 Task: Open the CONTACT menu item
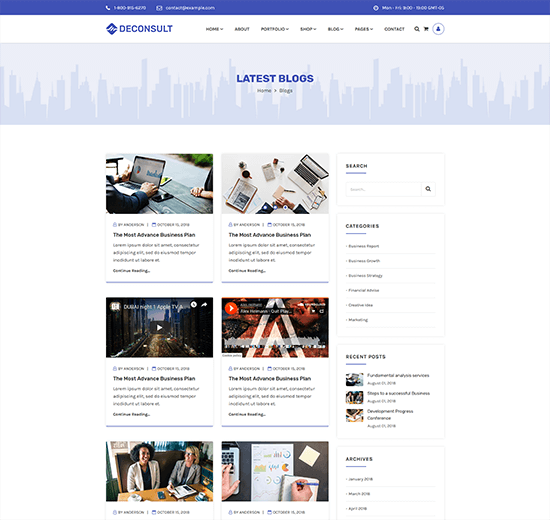394,29
